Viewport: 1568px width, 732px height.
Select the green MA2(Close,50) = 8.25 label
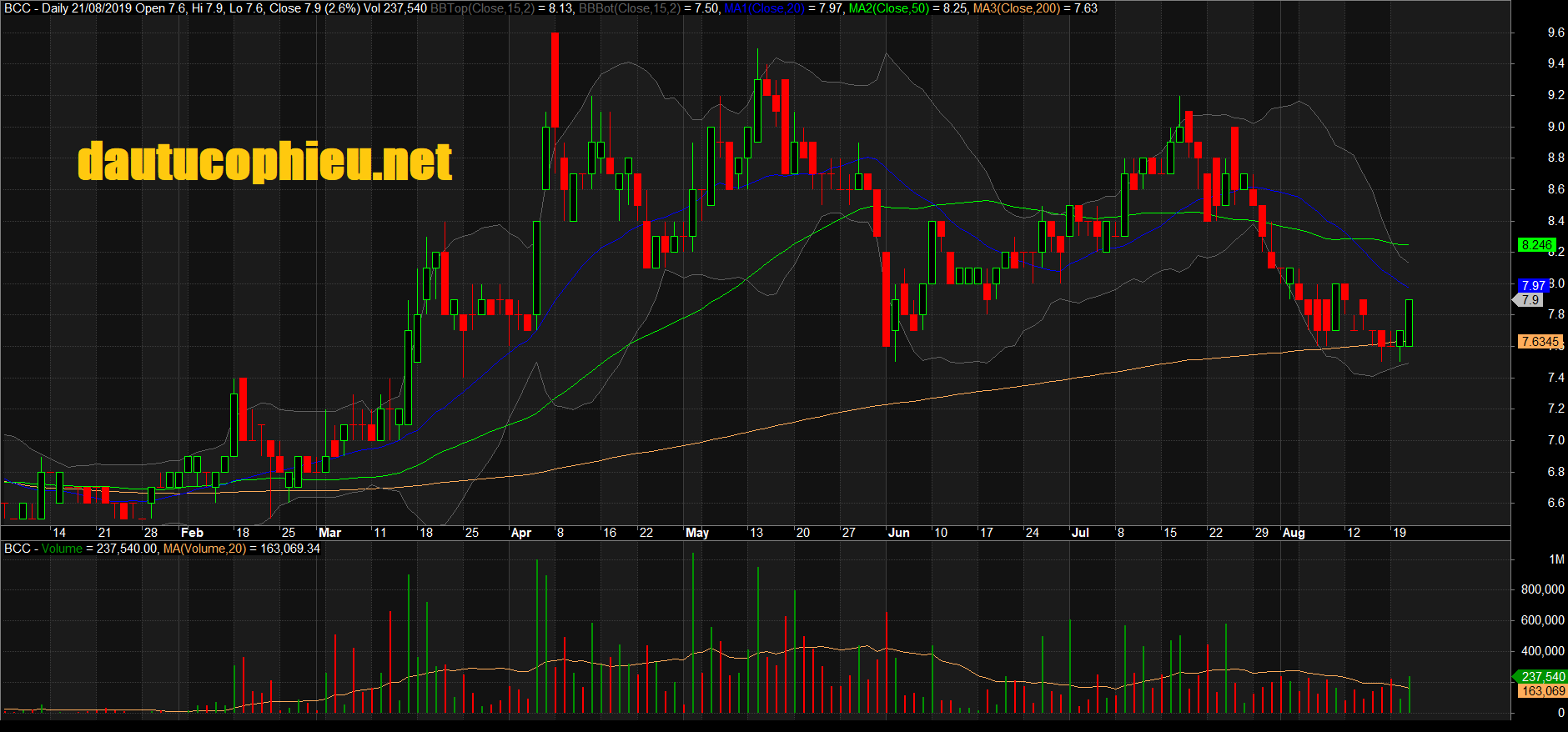coord(908,8)
